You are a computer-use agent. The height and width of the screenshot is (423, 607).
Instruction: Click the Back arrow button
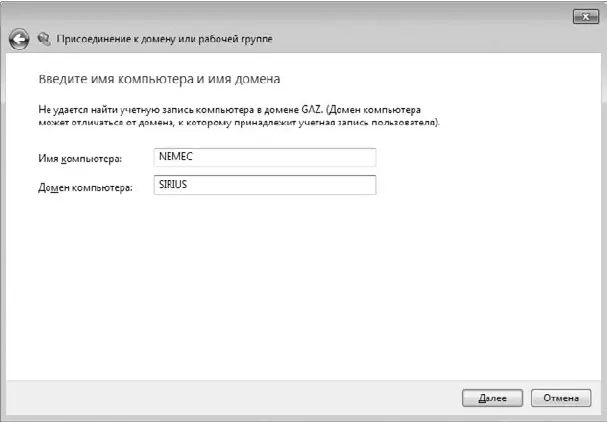18,39
